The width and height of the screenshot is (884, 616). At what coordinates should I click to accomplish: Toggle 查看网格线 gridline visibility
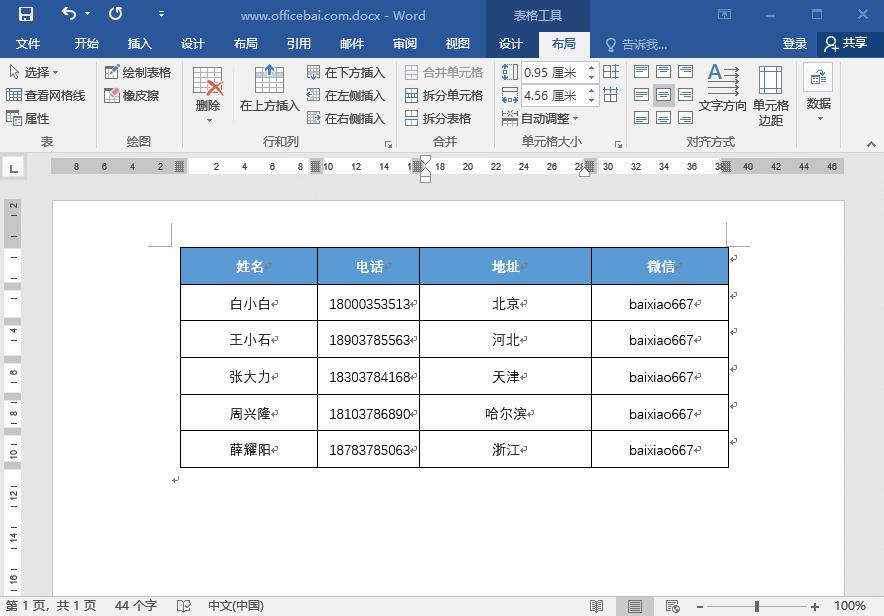click(44, 95)
